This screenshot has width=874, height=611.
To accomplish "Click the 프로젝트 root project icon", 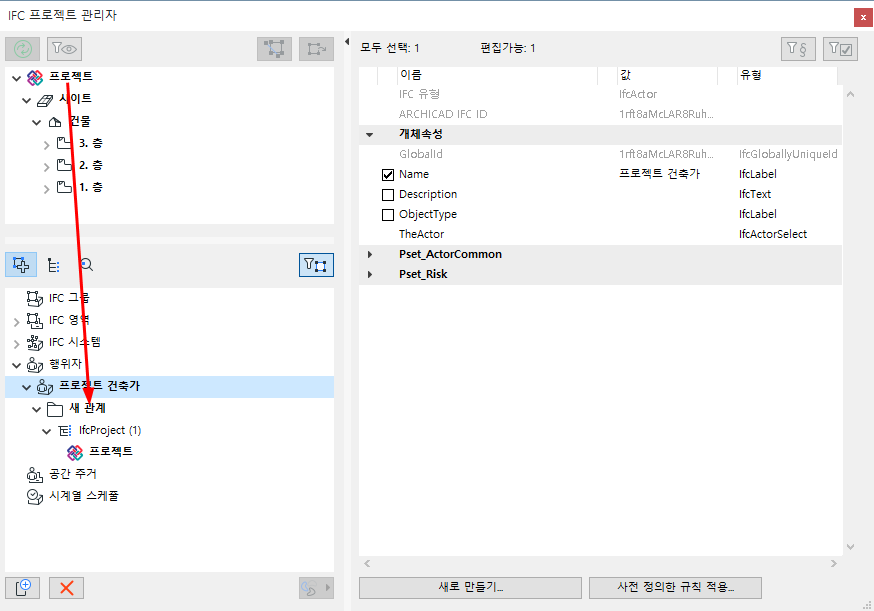I will [x=35, y=77].
